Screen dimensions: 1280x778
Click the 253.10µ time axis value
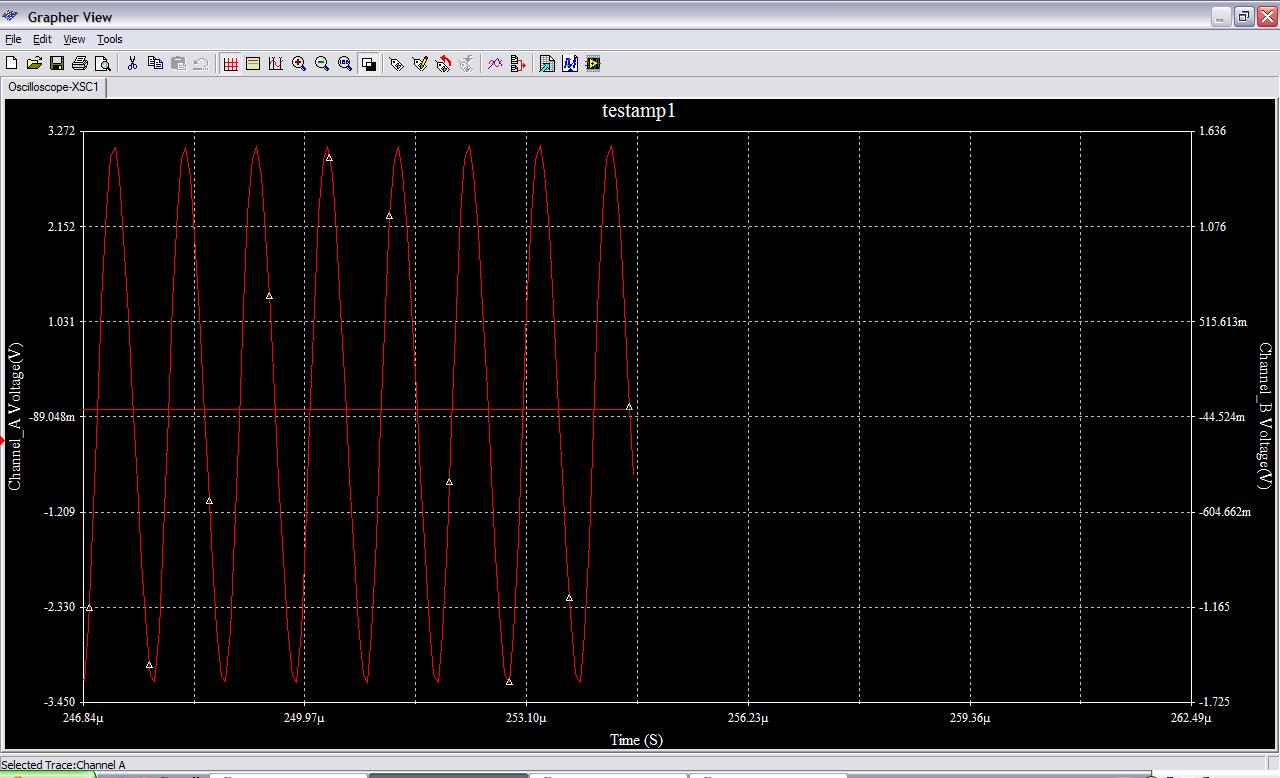tap(526, 718)
